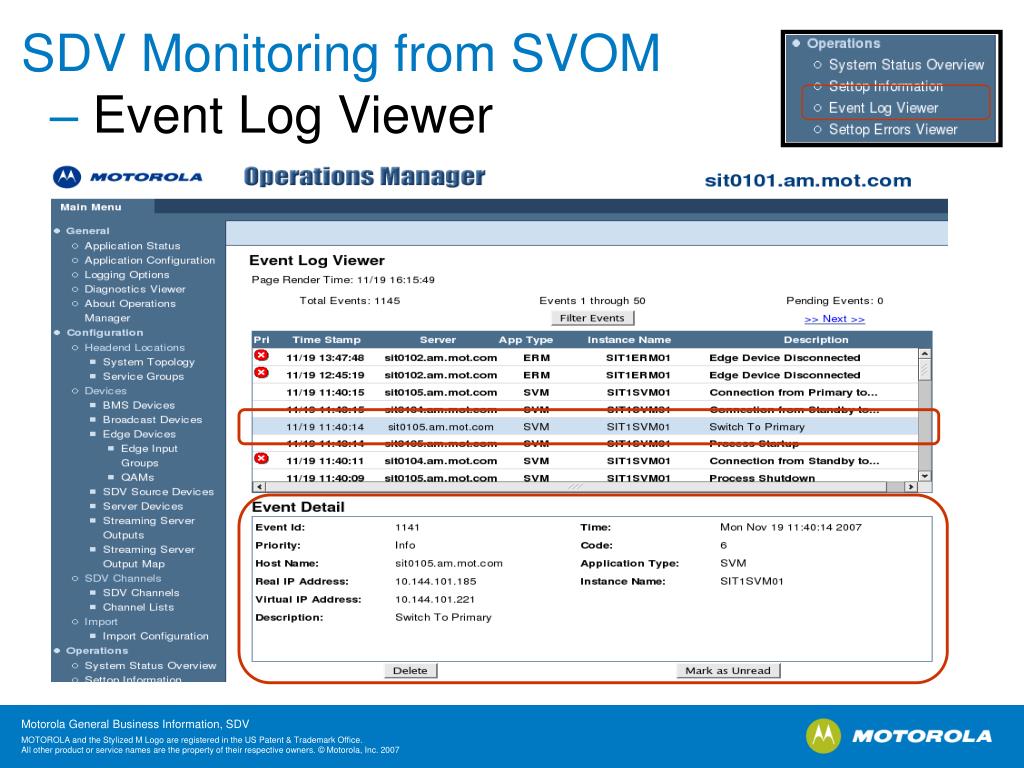Image resolution: width=1024 pixels, height=768 pixels.
Task: Select 11/19 13:47:48 Edge Device Disconnected row
Action: (585, 358)
